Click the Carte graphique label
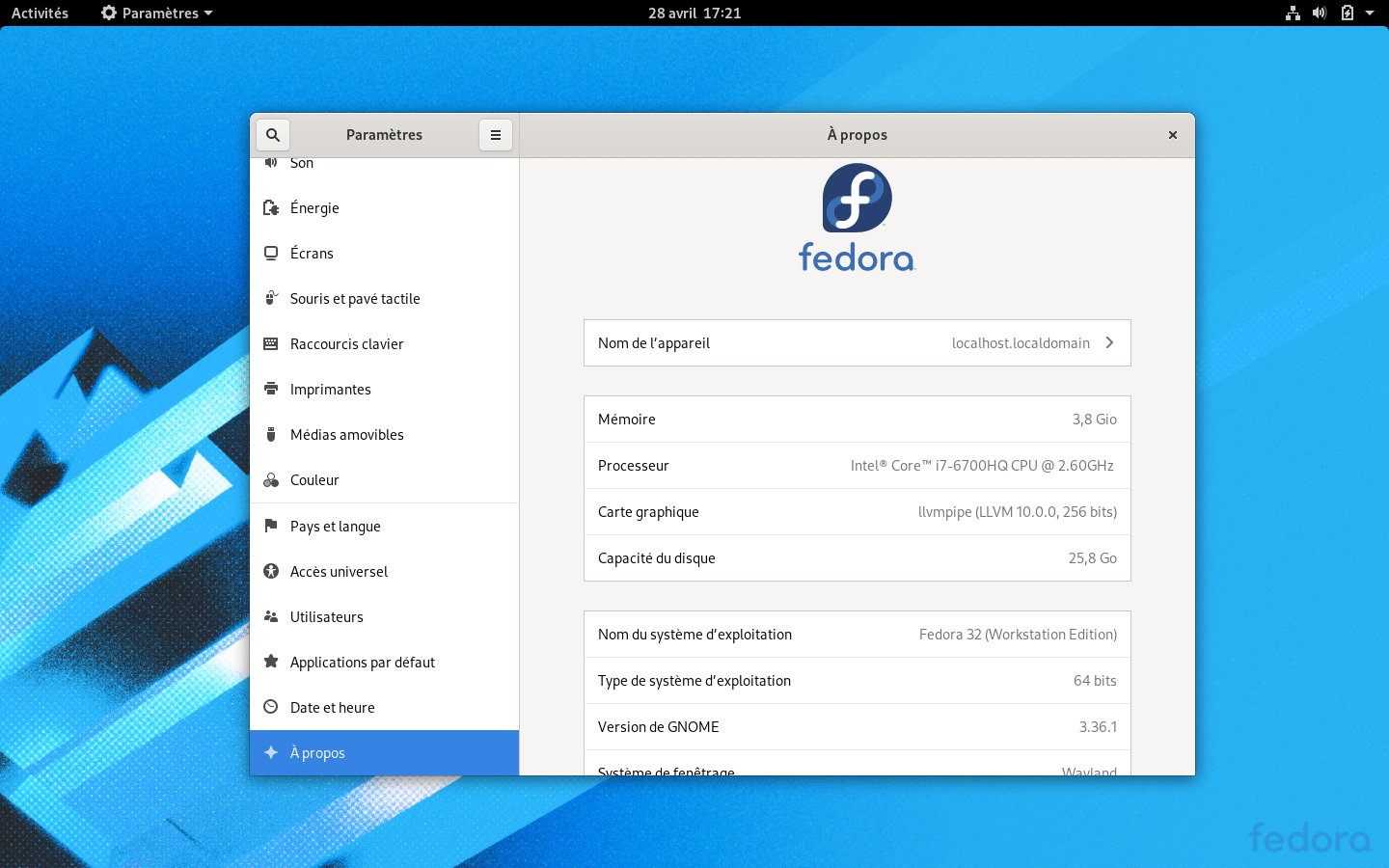This screenshot has width=1389, height=868. pyautogui.click(x=648, y=512)
